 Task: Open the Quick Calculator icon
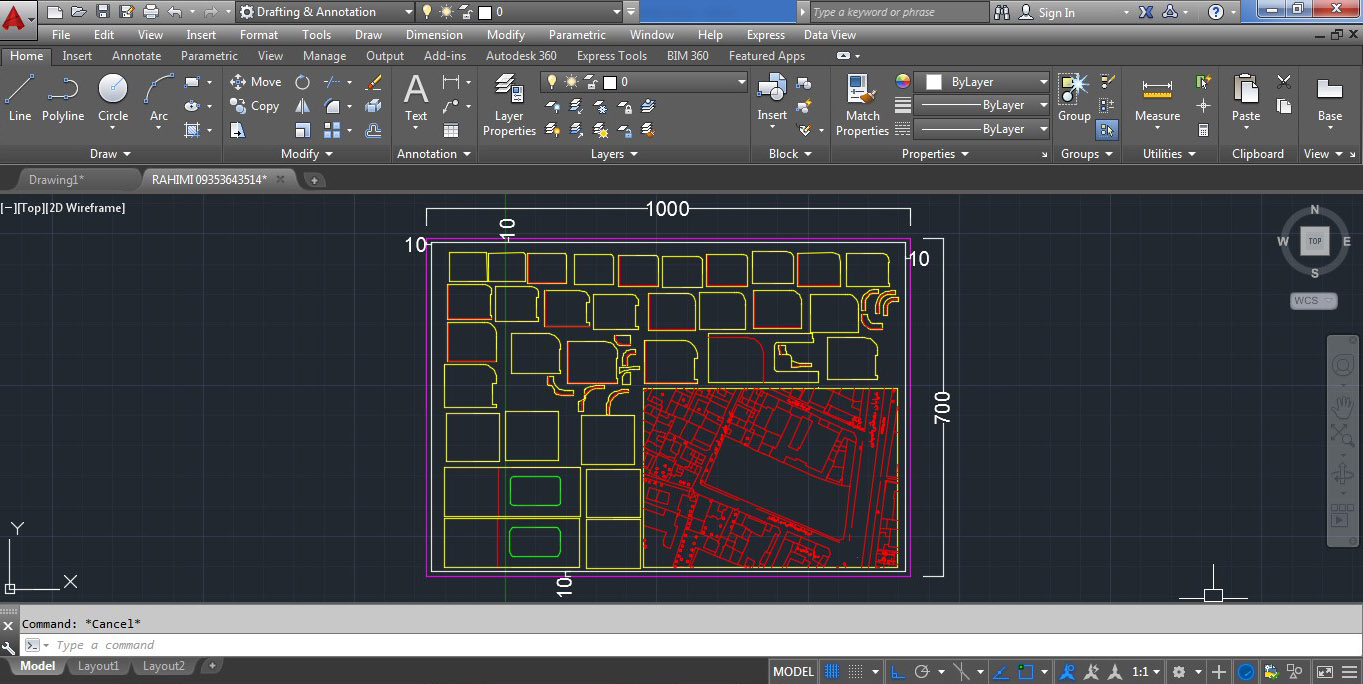(x=1203, y=130)
